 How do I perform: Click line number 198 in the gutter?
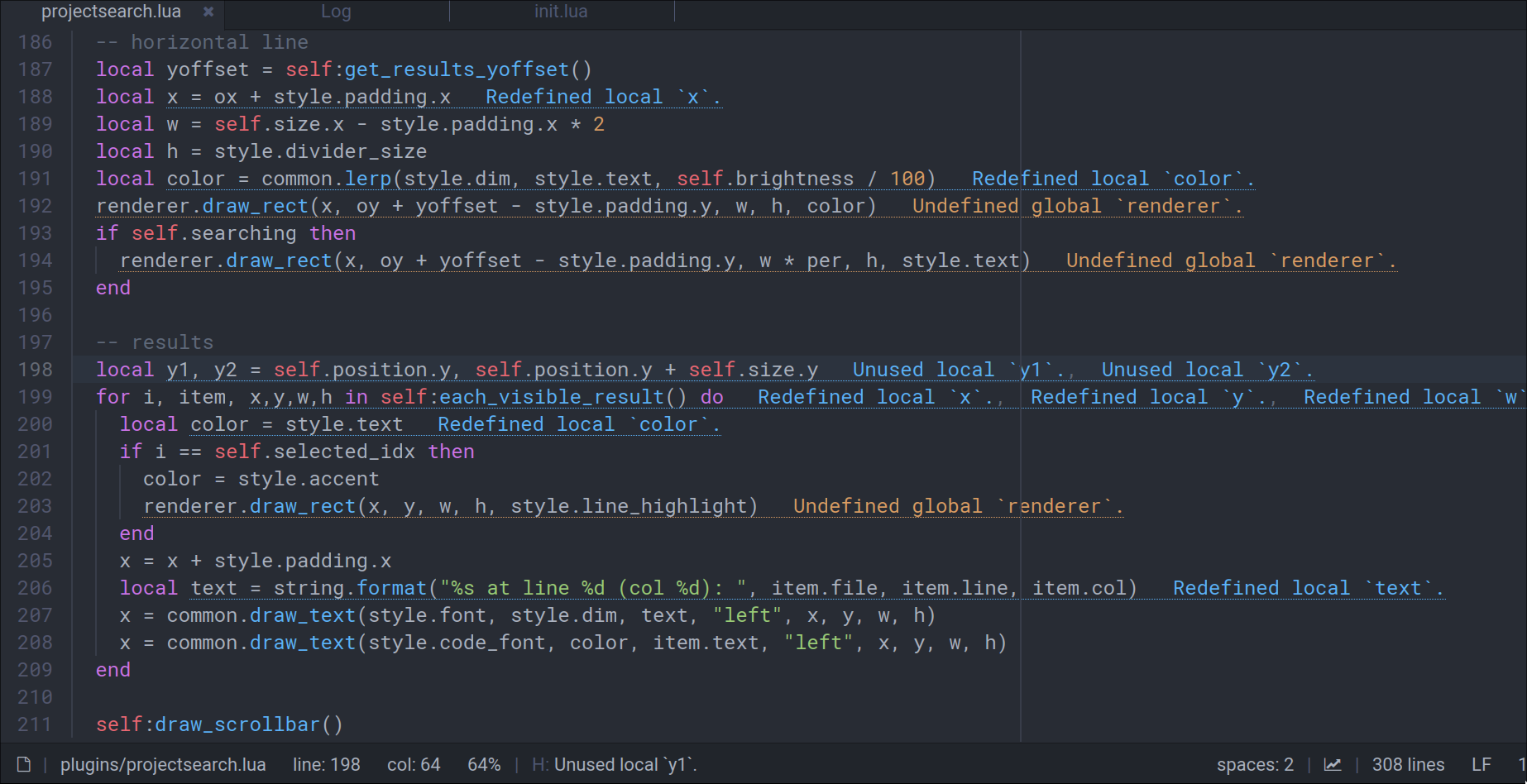tap(35, 370)
